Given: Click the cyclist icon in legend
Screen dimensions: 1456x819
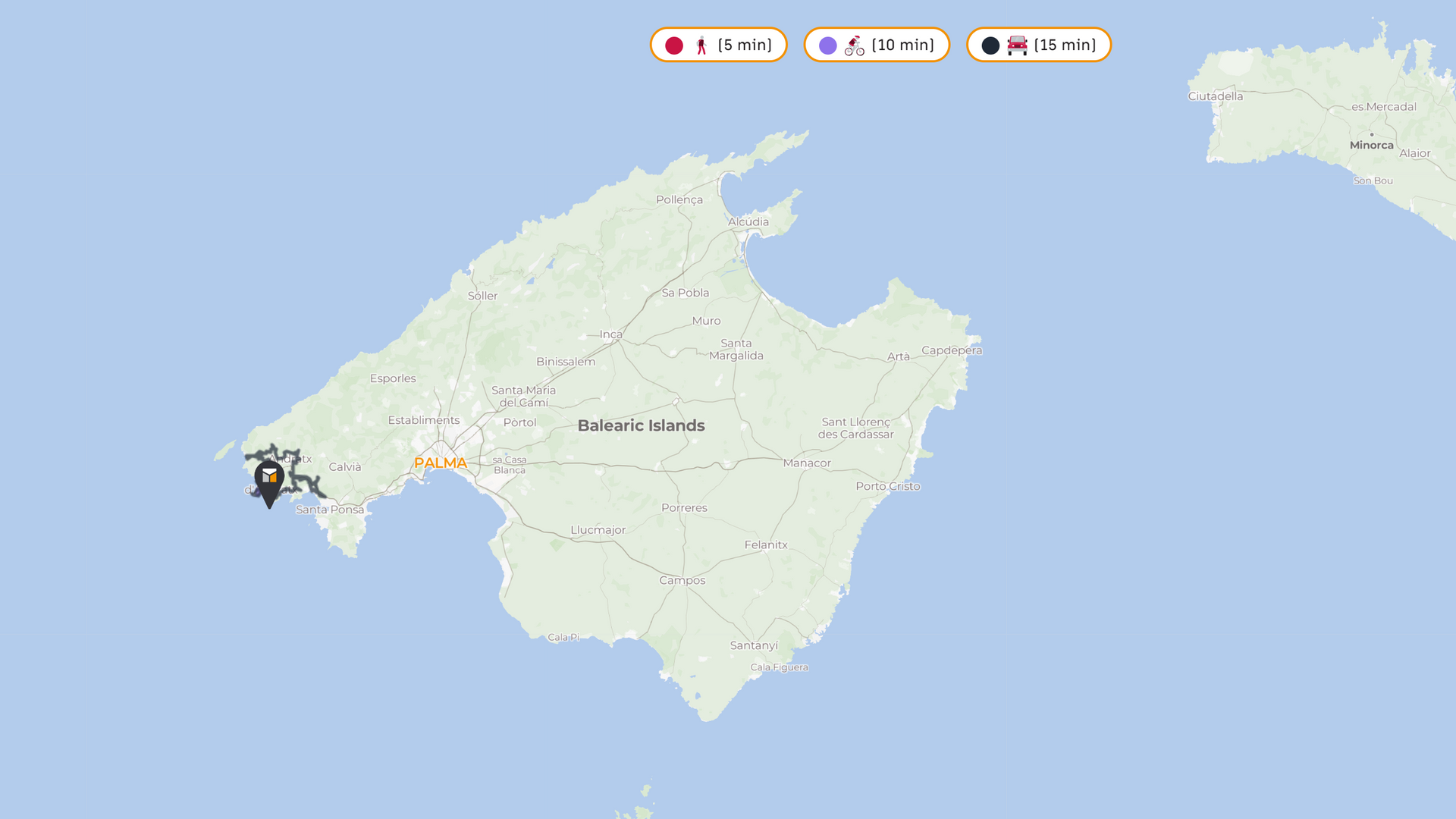Looking at the screenshot, I should [x=855, y=45].
